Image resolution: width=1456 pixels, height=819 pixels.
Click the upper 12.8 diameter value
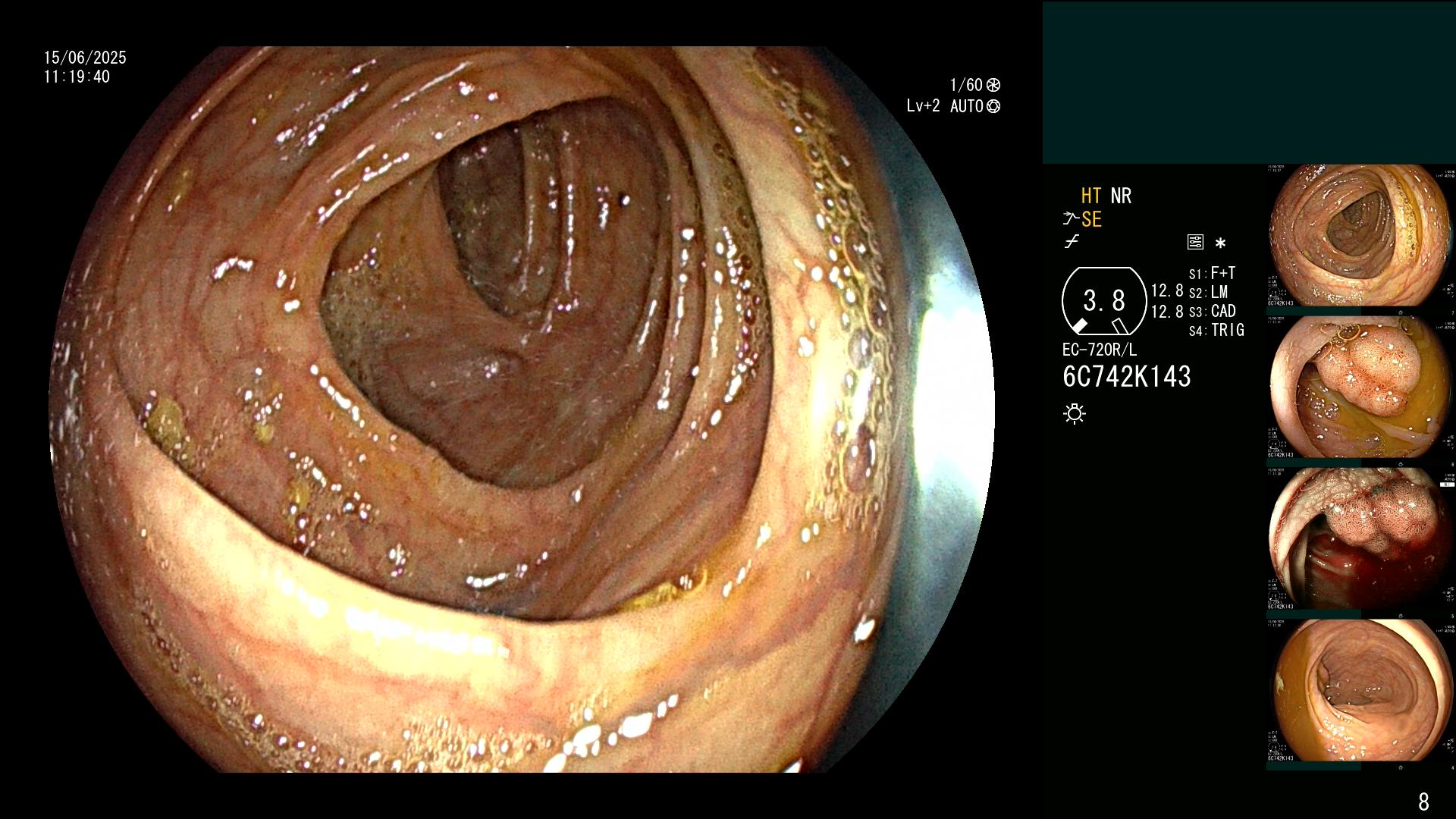coord(1167,291)
